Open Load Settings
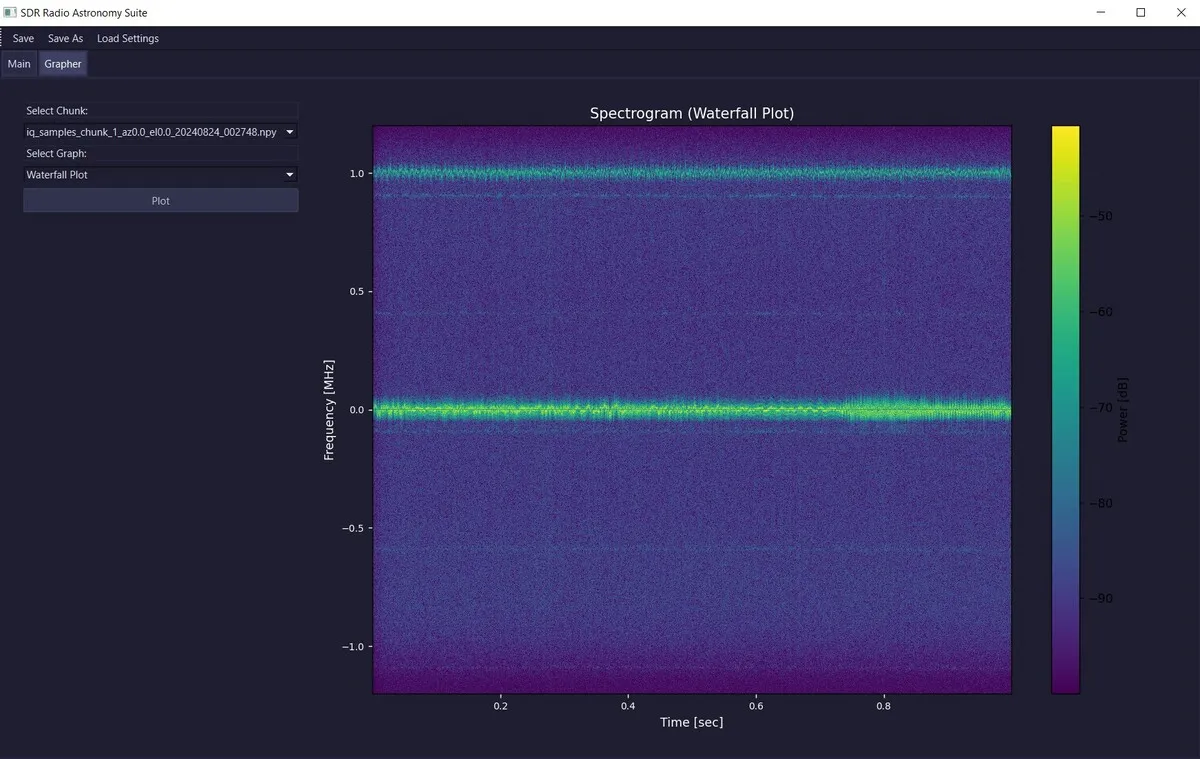 [128, 38]
